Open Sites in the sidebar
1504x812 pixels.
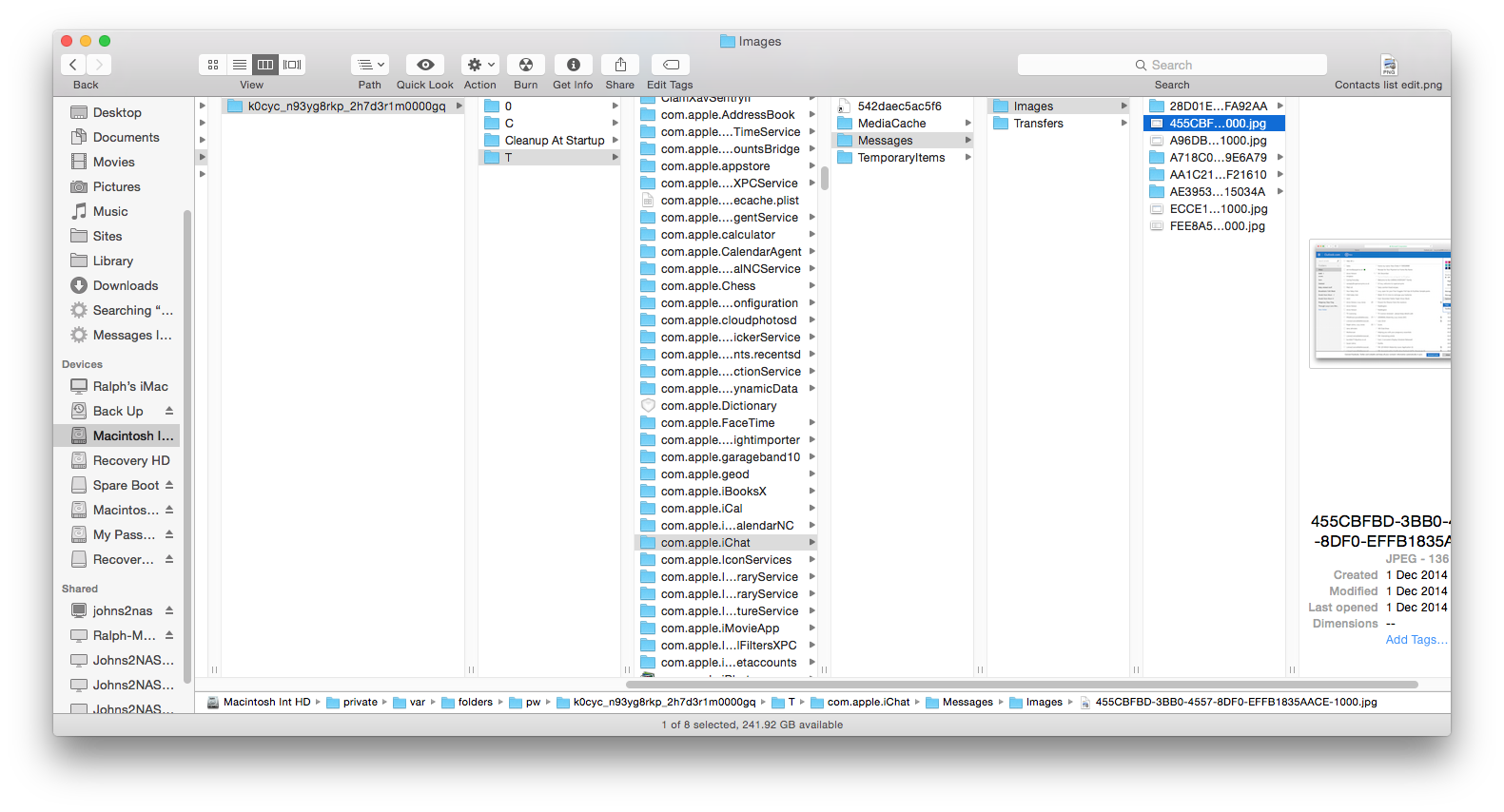[107, 236]
